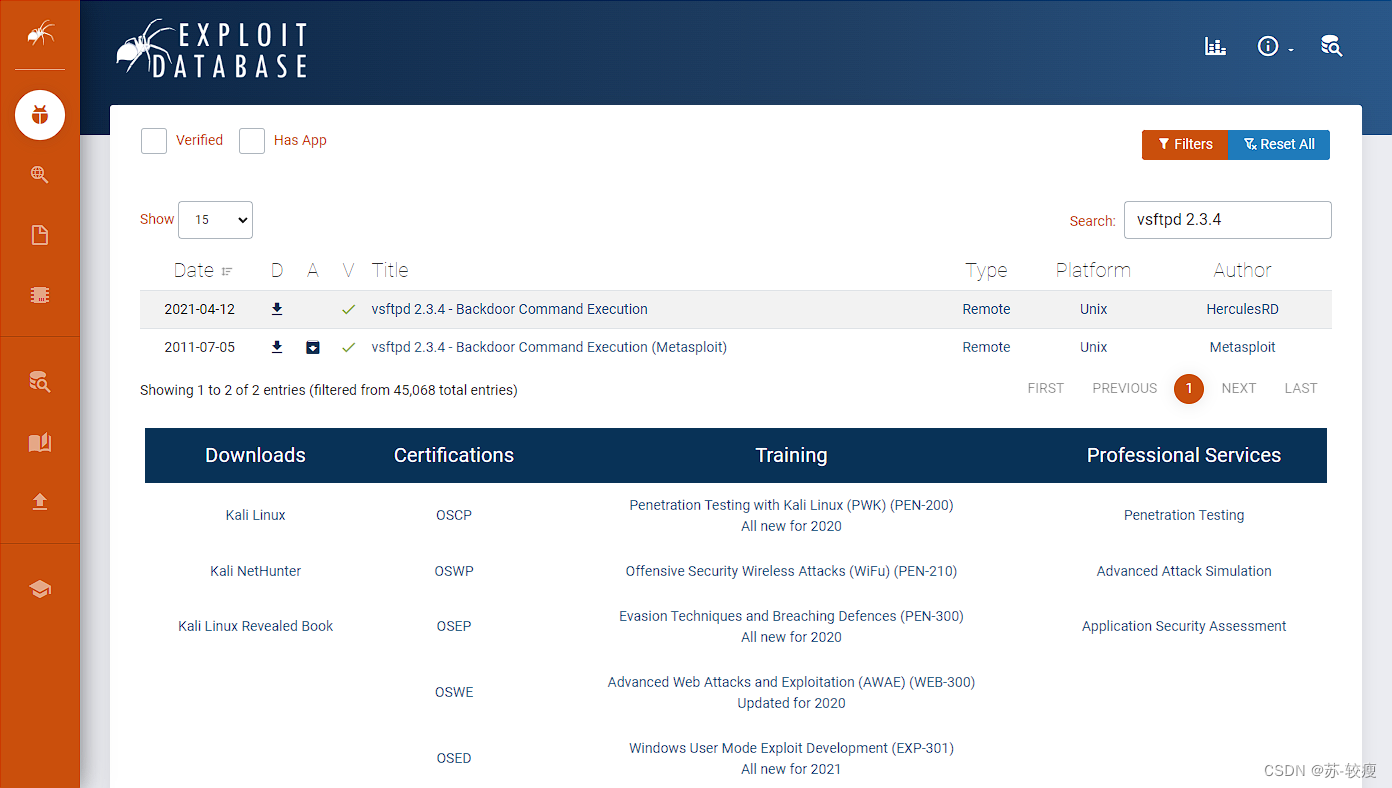Open the Application Security Assessment link

tap(1184, 626)
